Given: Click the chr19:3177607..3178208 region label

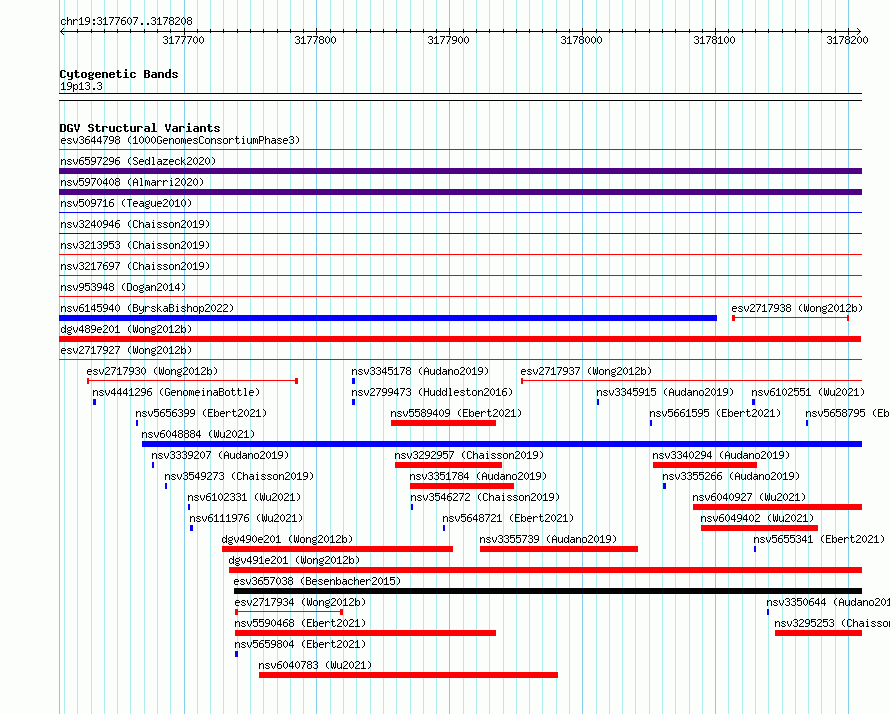Looking at the screenshot, I should pyautogui.click(x=126, y=21).
